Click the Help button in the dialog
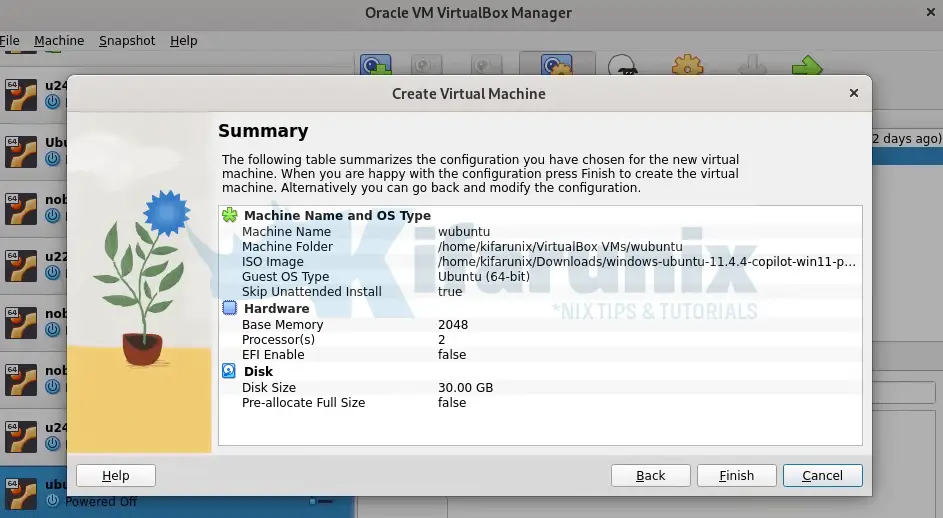Image resolution: width=943 pixels, height=518 pixels. pos(116,475)
